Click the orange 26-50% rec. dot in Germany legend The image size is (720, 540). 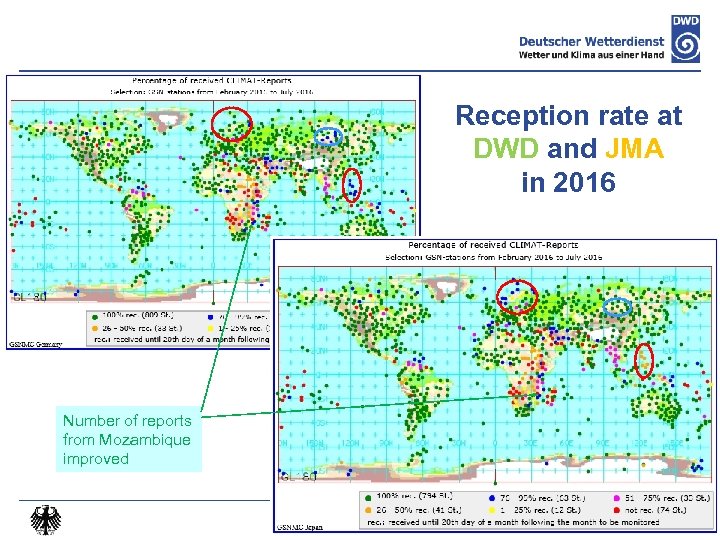click(95, 328)
